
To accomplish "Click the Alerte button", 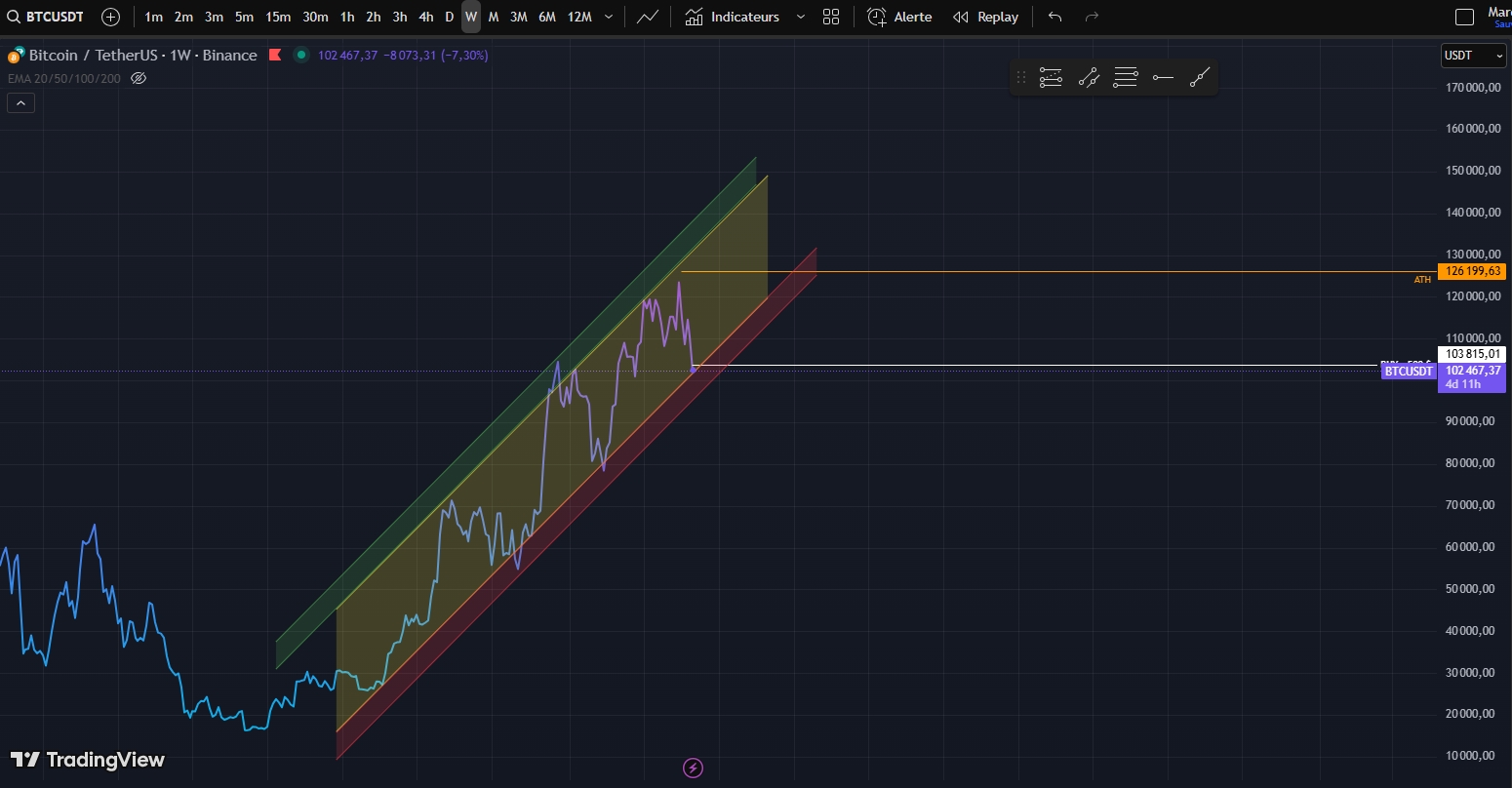I will [x=899, y=17].
